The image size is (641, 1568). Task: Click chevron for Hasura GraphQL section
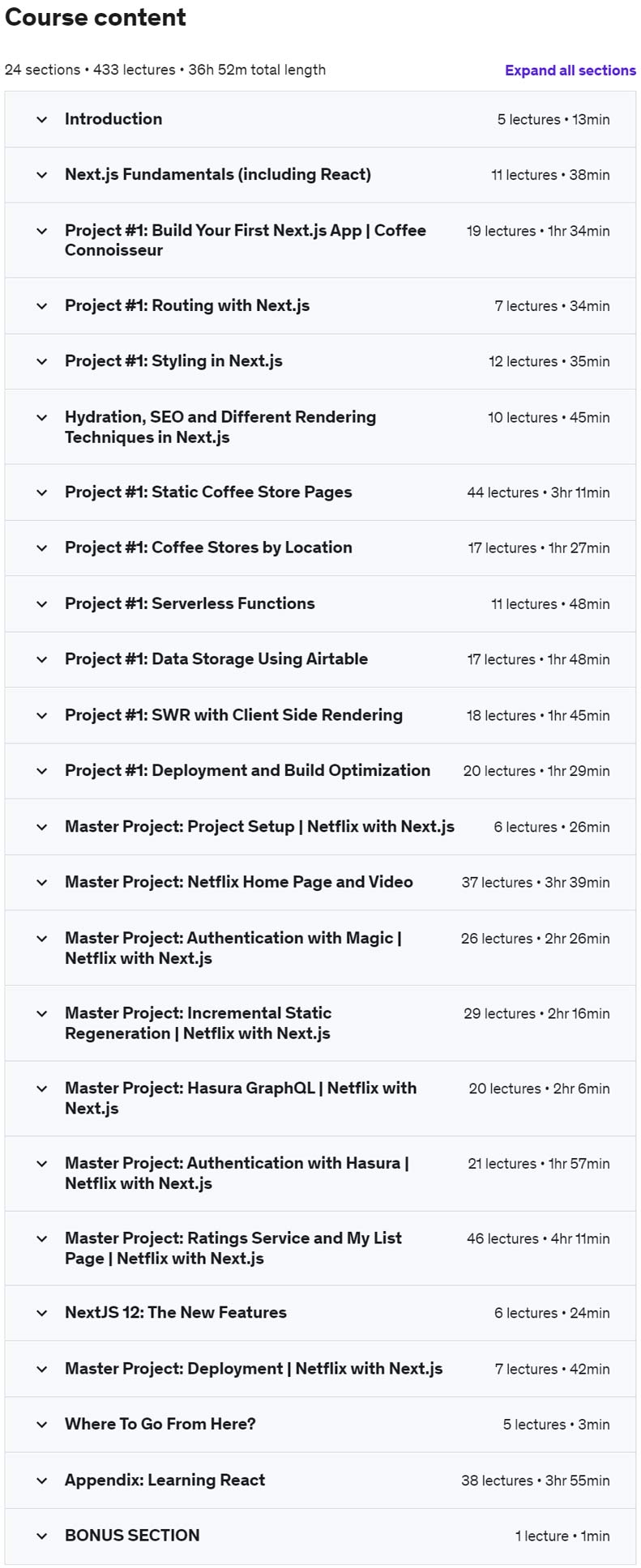pos(42,1089)
